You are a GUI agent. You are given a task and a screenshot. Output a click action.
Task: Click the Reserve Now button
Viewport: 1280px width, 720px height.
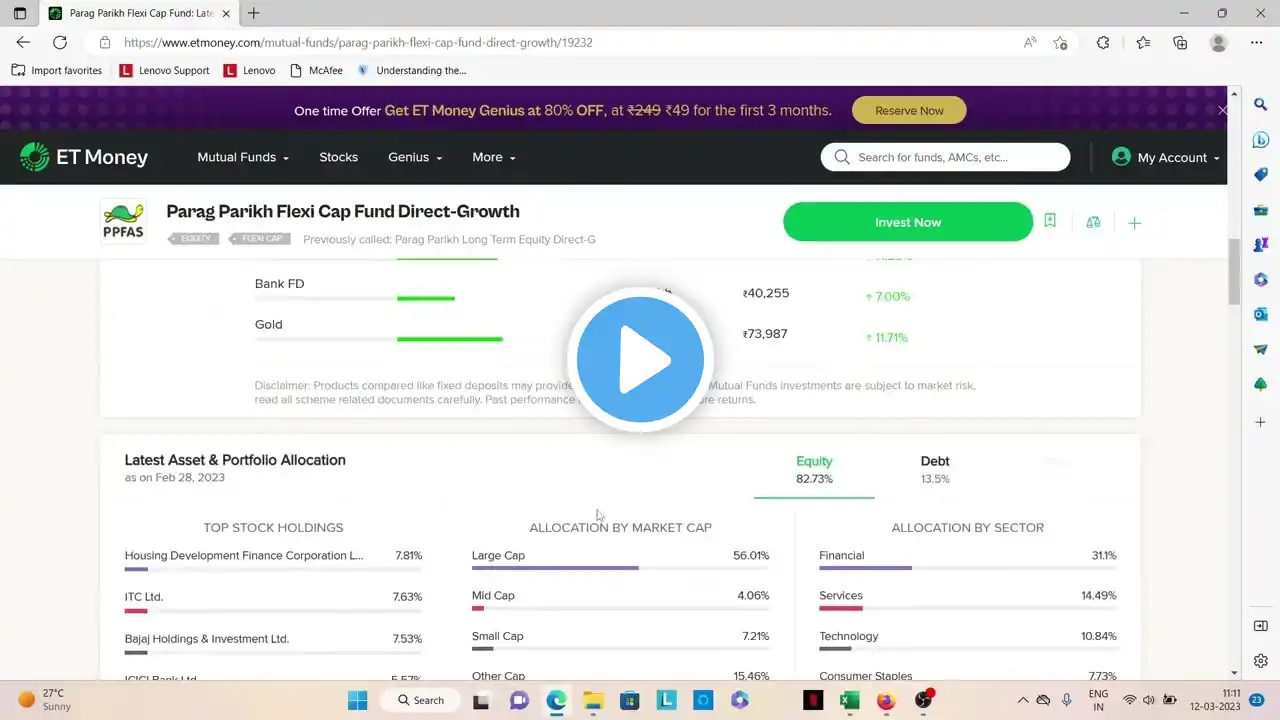click(x=909, y=110)
